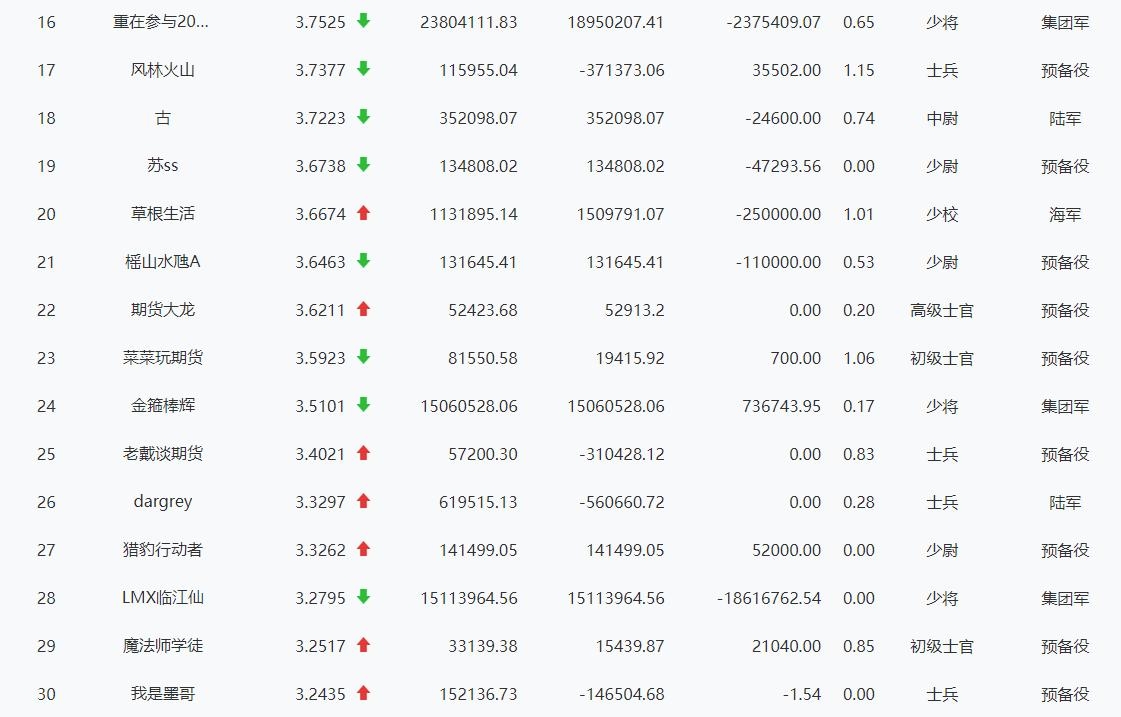Click the red up arrow in 期货大龙 row
Image resolution: width=1121 pixels, height=717 pixels.
tap(363, 309)
